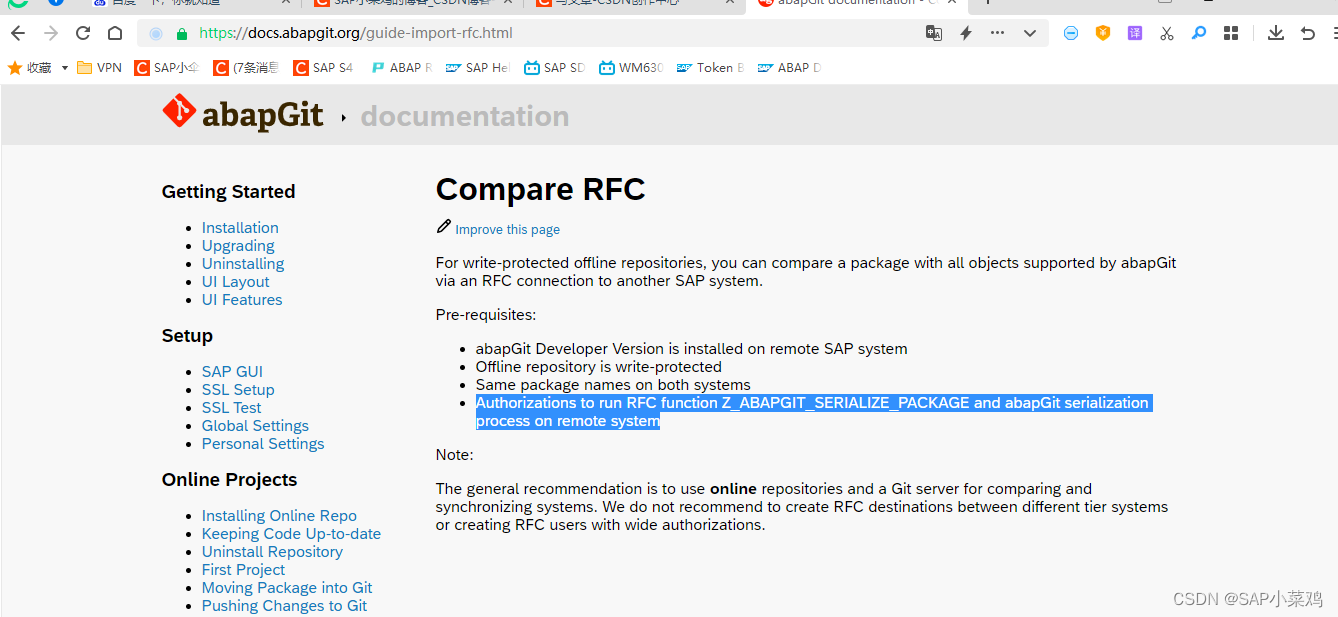Open the browser home page
Image resolution: width=1338 pixels, height=617 pixels.
click(115, 33)
